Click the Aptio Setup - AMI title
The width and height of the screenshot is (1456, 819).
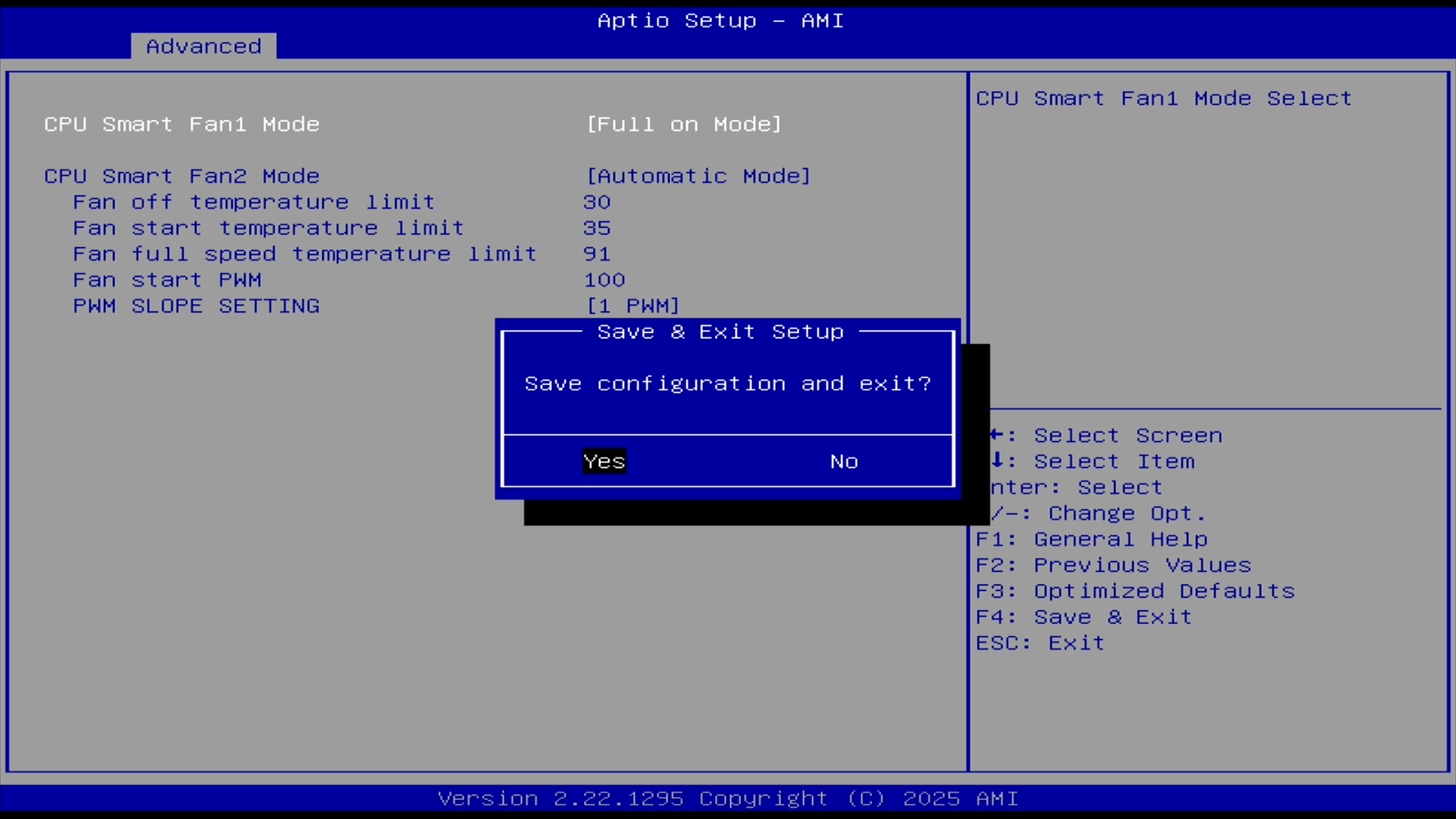[x=720, y=20]
